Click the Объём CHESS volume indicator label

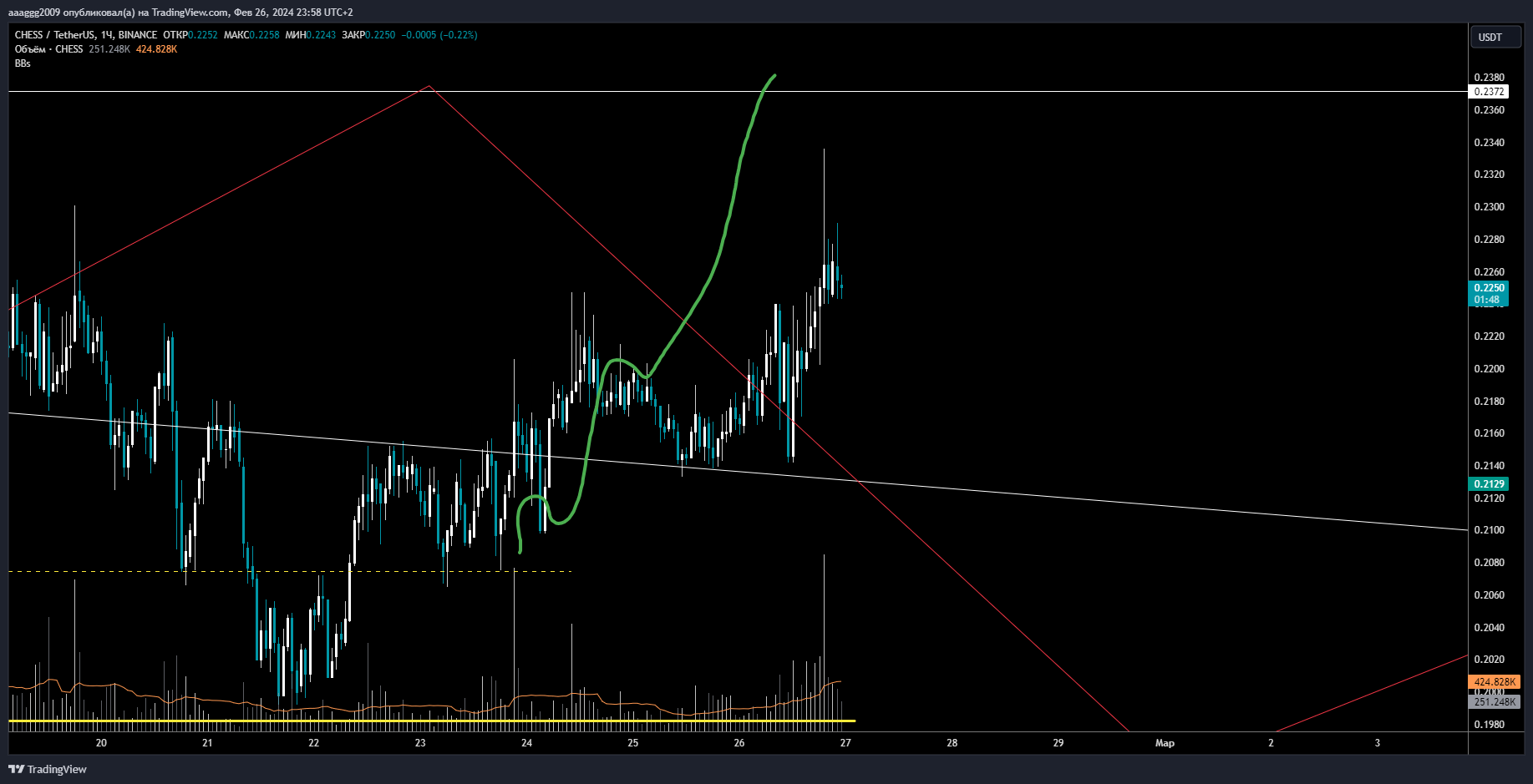[x=48, y=49]
